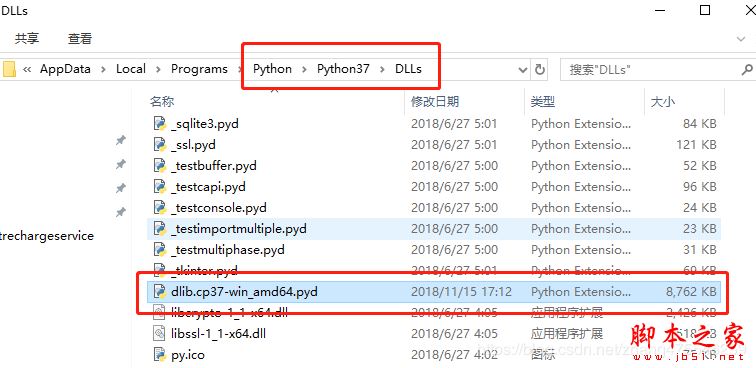Click the search magnifier icon
Image resolution: width=756 pixels, height=368 pixels.
746,69
